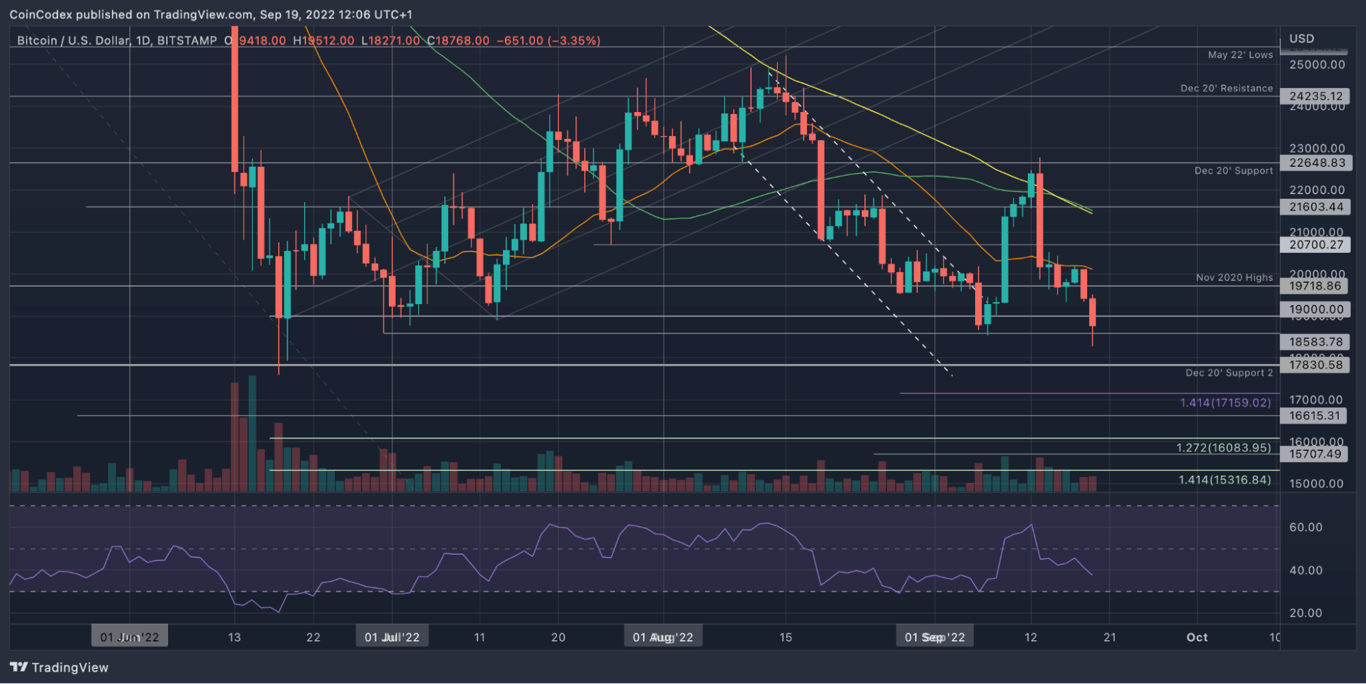Select the 1.414(17159.02) Fibonacci level label

tap(1224, 403)
